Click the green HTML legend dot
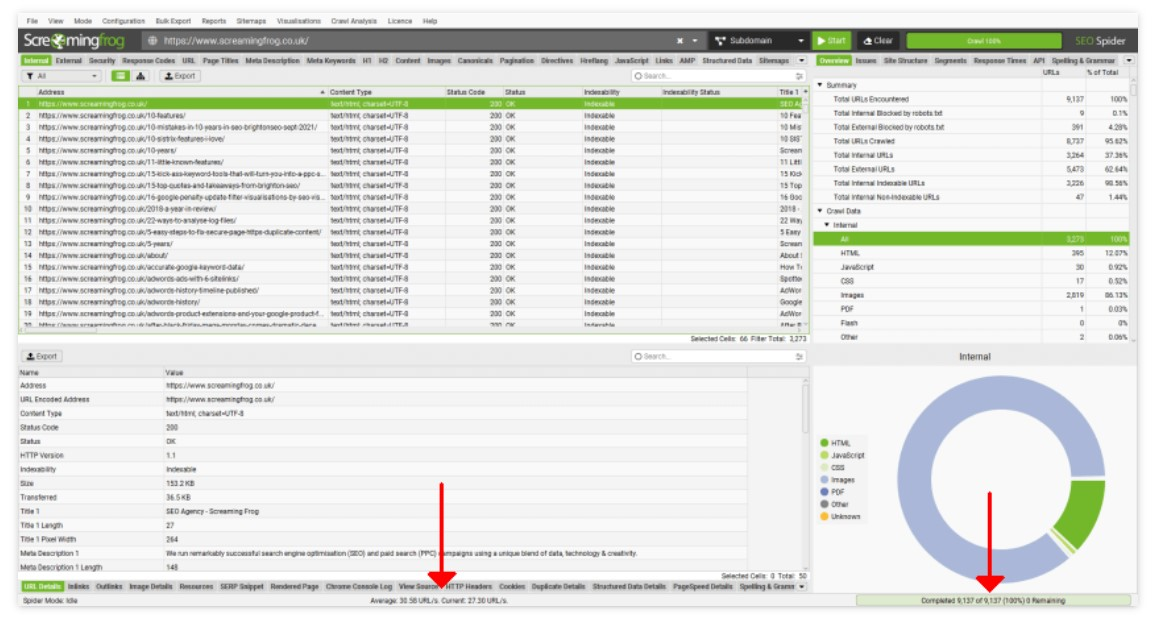Image resolution: width=1153 pixels, height=622 pixels. (x=824, y=443)
